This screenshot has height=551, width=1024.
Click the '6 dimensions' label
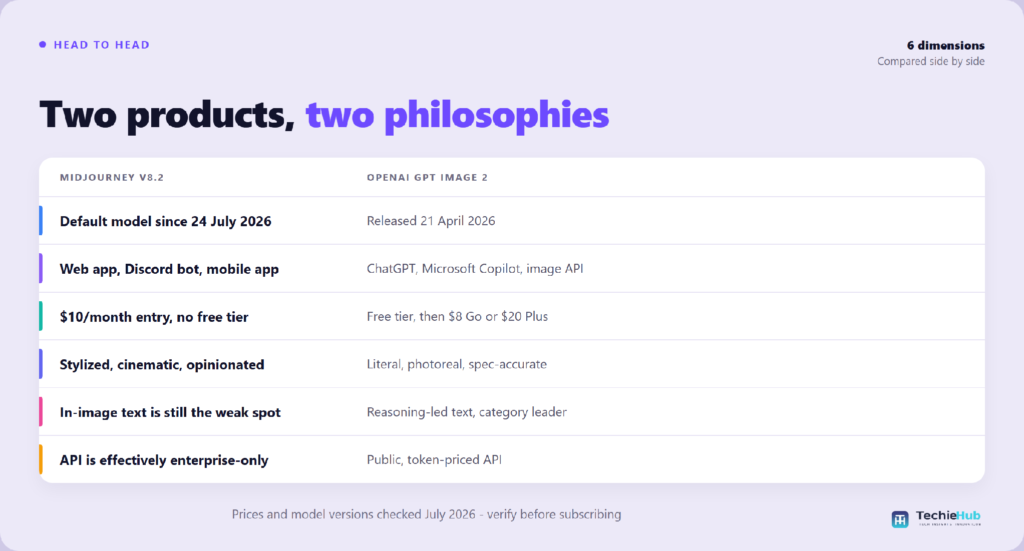pos(946,45)
